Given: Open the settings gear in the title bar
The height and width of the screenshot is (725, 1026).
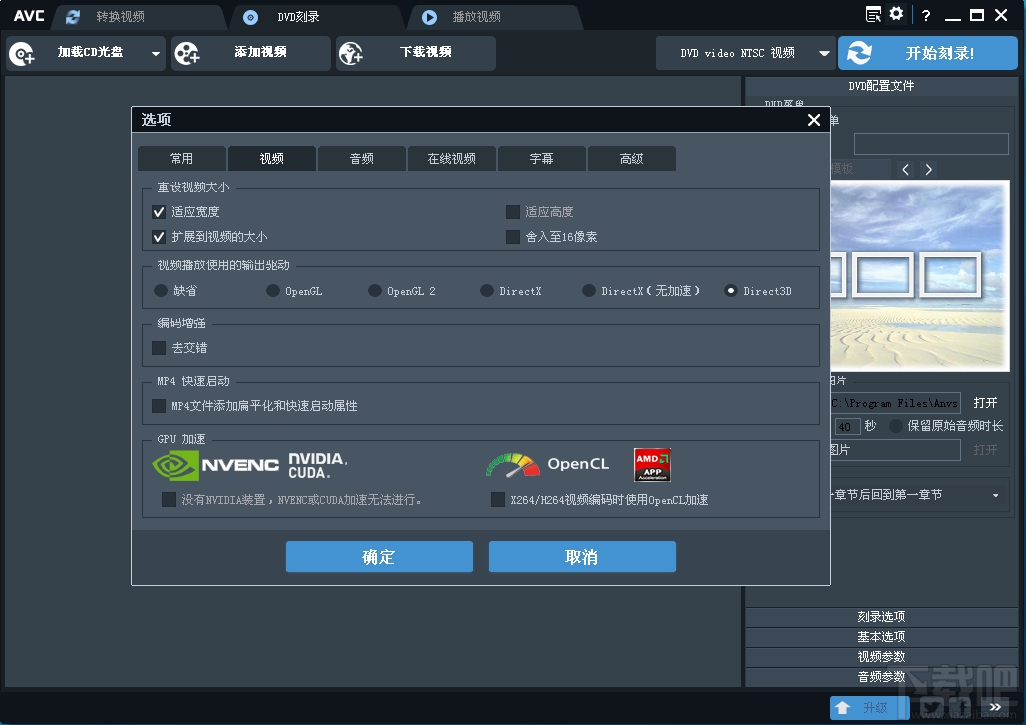Looking at the screenshot, I should pyautogui.click(x=894, y=15).
